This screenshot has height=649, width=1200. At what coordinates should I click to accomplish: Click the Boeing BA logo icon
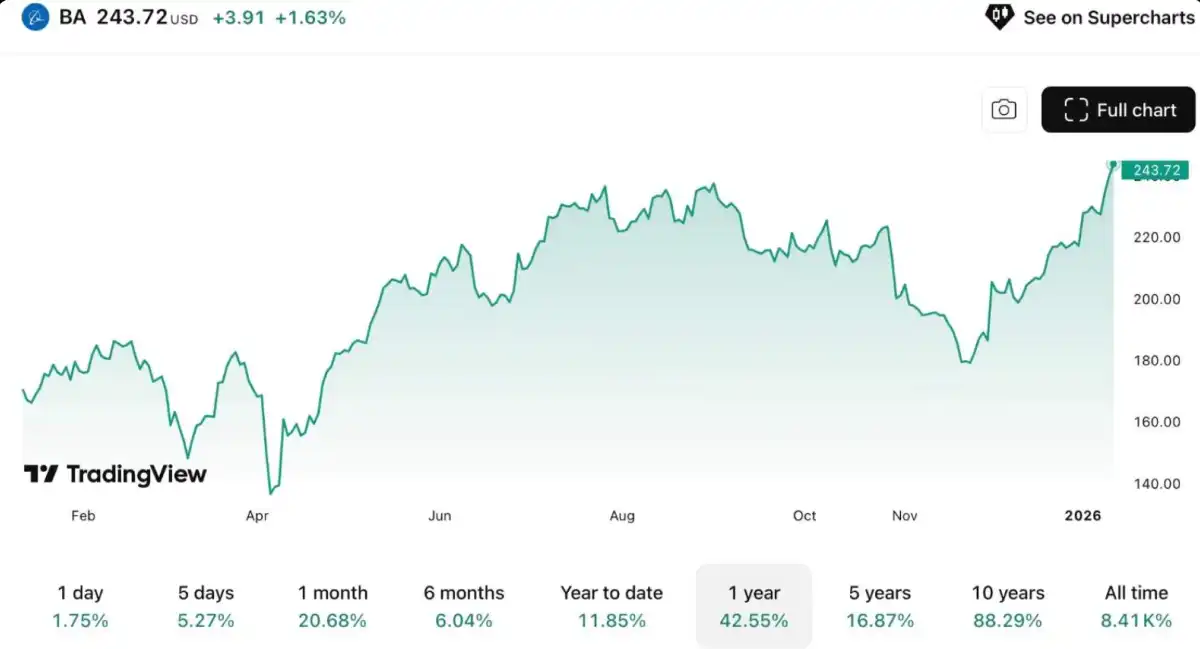35,17
